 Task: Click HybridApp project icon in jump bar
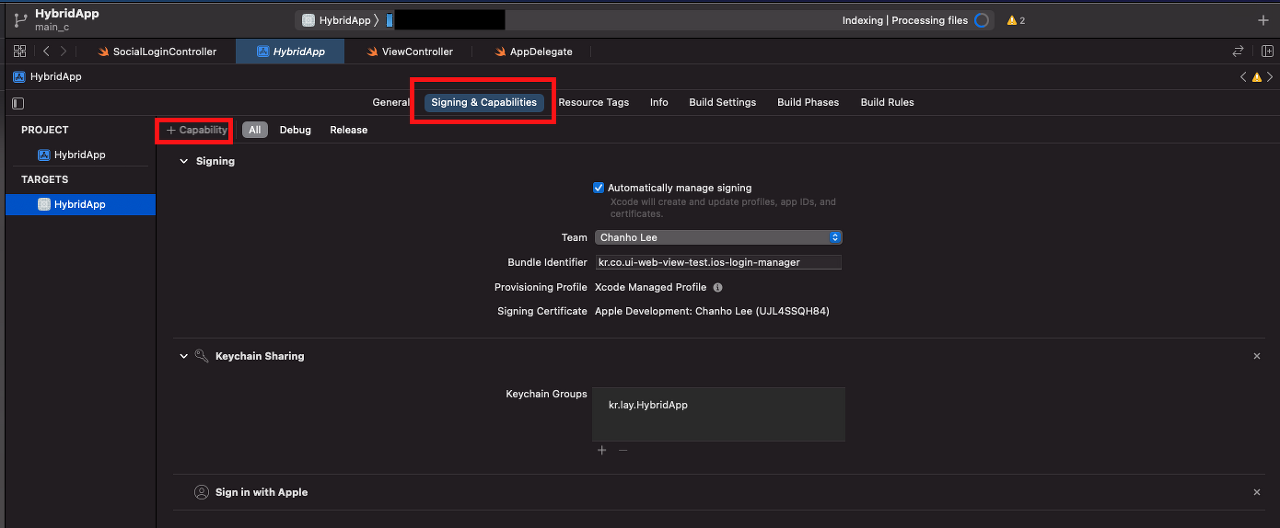click(x=20, y=77)
